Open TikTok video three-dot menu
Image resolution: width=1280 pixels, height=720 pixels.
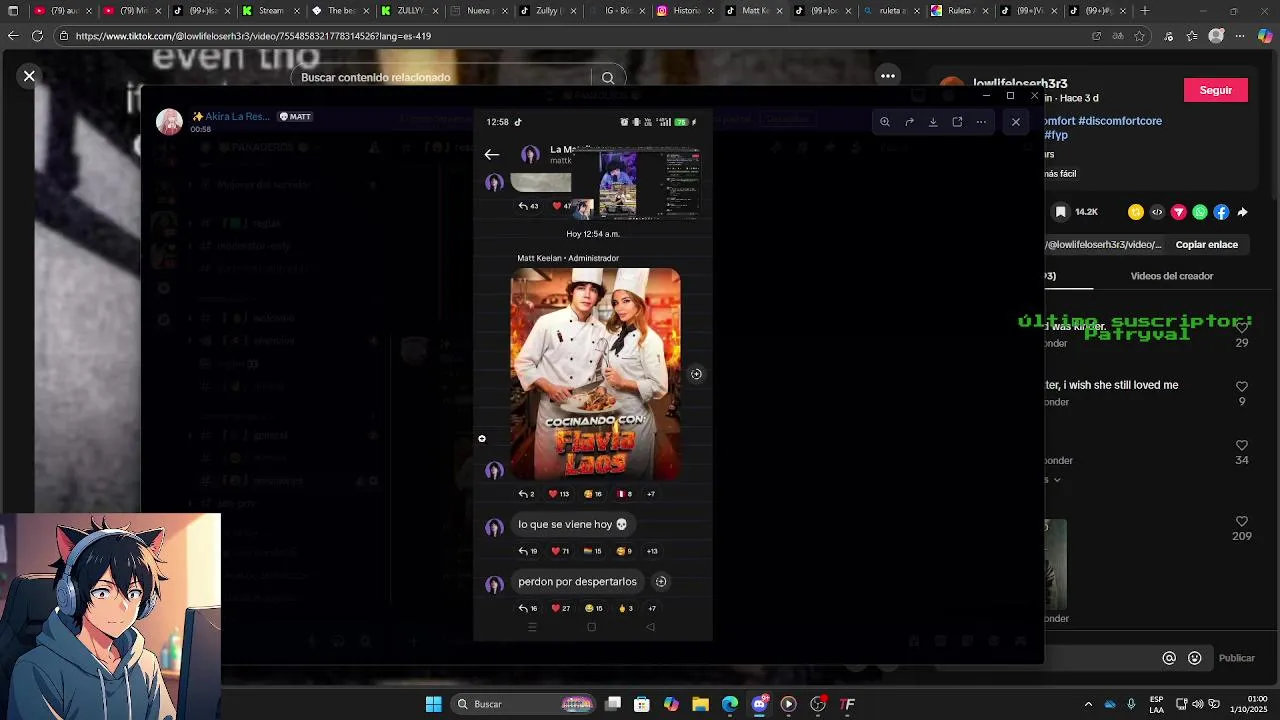point(888,76)
